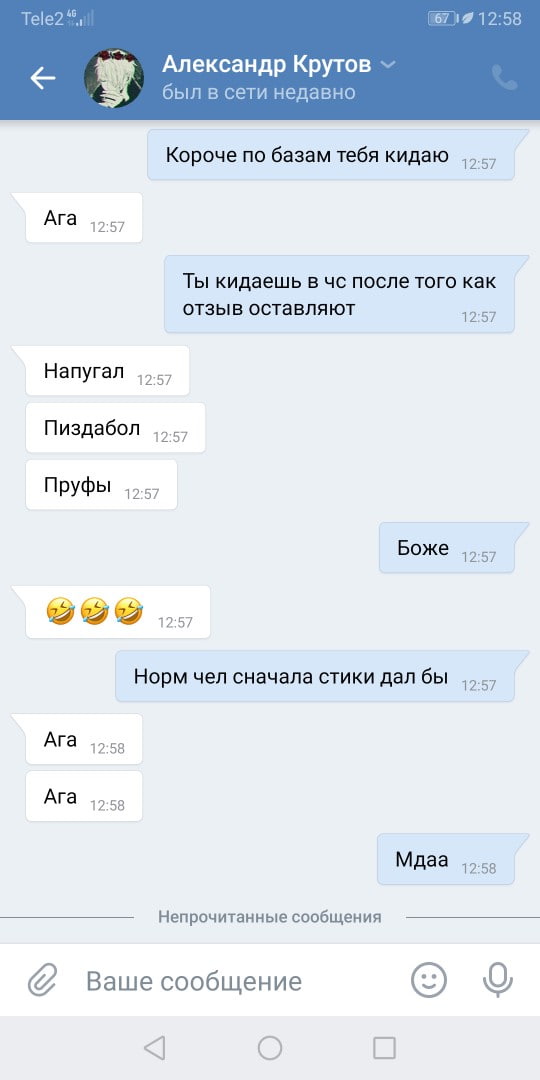This screenshot has height=1080, width=540.
Task: Tap "Непрочитанные сообщения" divider label
Action: tap(269, 917)
